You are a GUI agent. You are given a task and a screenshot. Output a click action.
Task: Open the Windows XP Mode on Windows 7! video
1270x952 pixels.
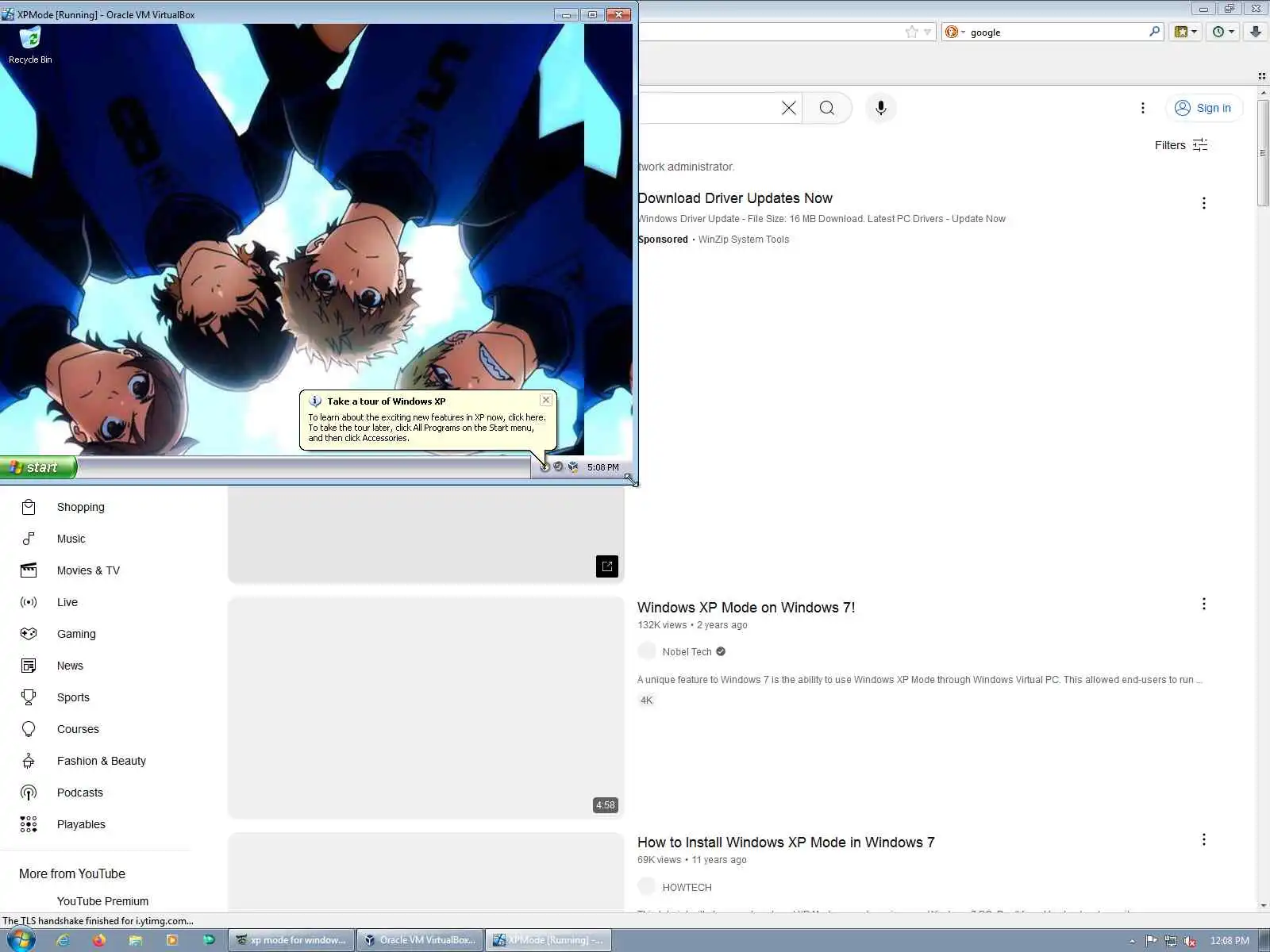click(x=746, y=608)
